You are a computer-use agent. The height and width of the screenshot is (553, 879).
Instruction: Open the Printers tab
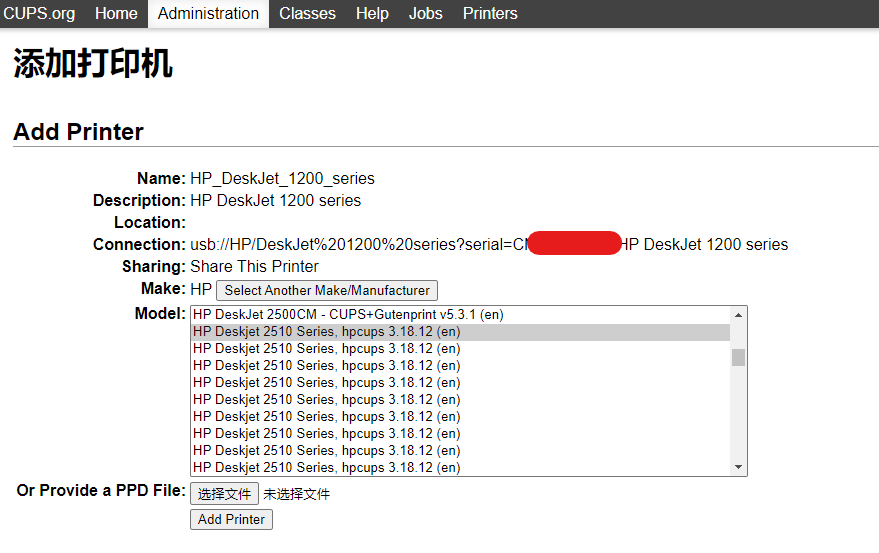tap(490, 13)
